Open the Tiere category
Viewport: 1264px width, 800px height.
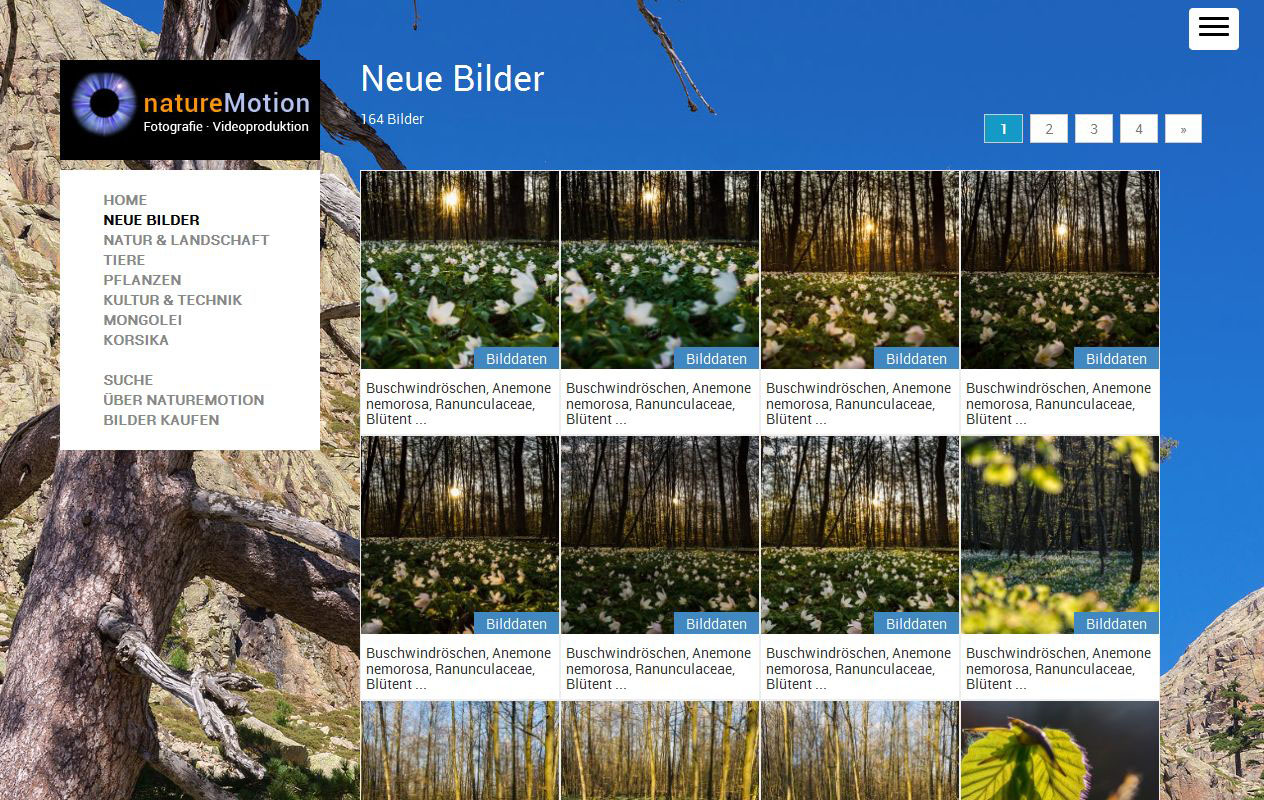click(124, 260)
